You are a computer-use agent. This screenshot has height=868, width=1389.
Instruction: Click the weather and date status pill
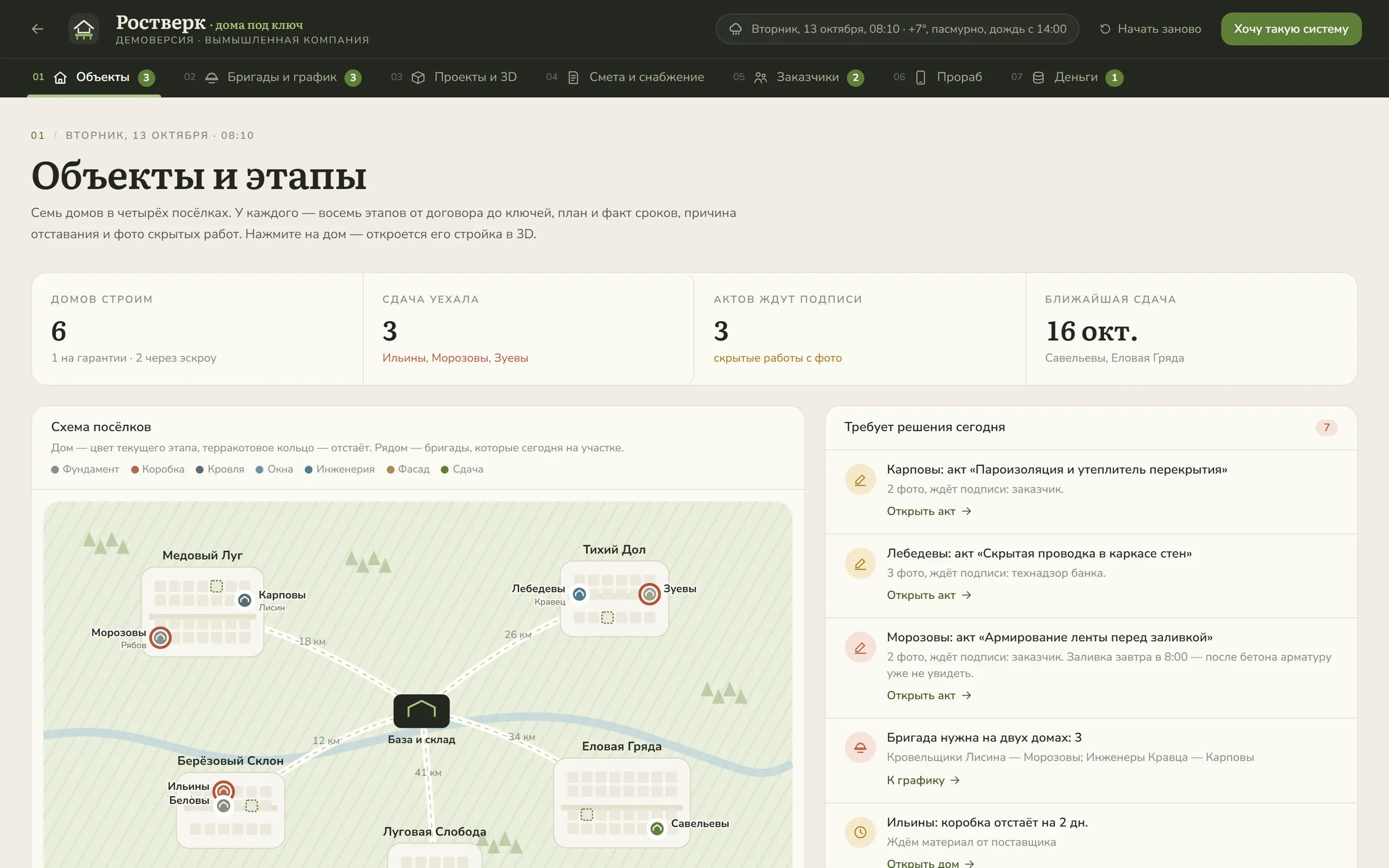[x=897, y=29]
